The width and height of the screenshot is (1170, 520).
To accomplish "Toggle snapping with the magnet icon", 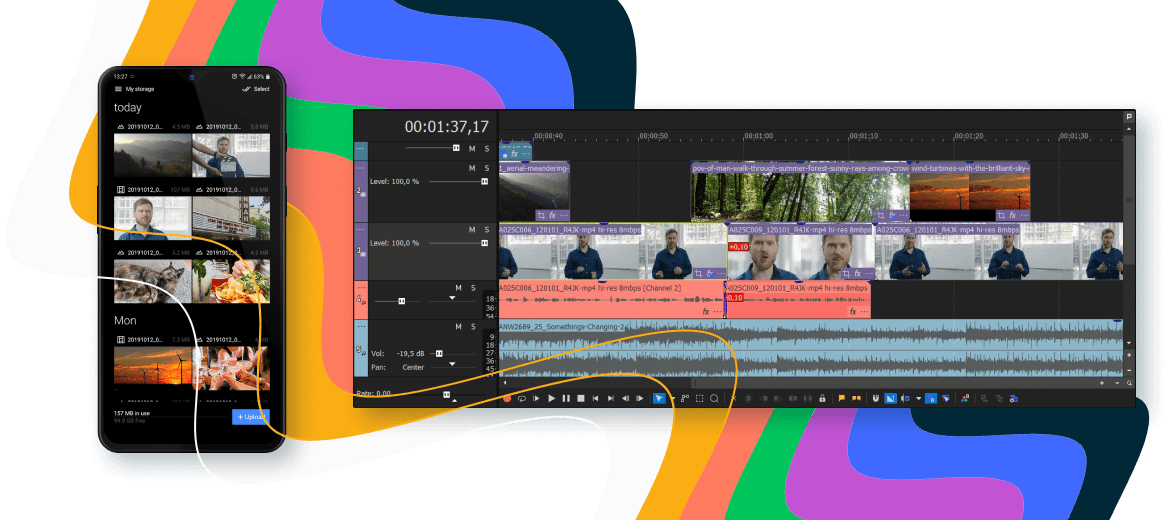I will pyautogui.click(x=875, y=398).
